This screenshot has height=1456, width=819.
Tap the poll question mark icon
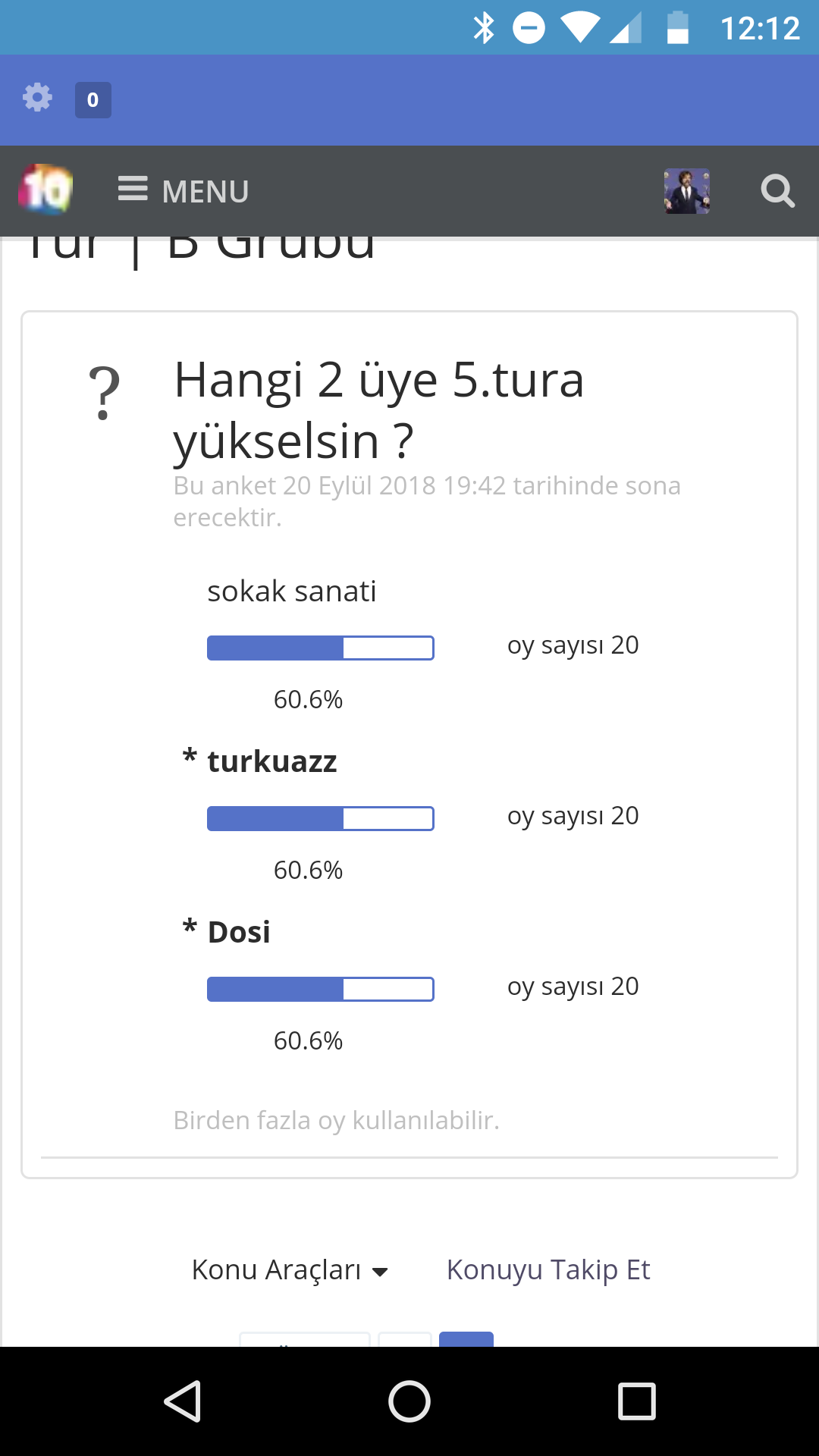(x=105, y=393)
